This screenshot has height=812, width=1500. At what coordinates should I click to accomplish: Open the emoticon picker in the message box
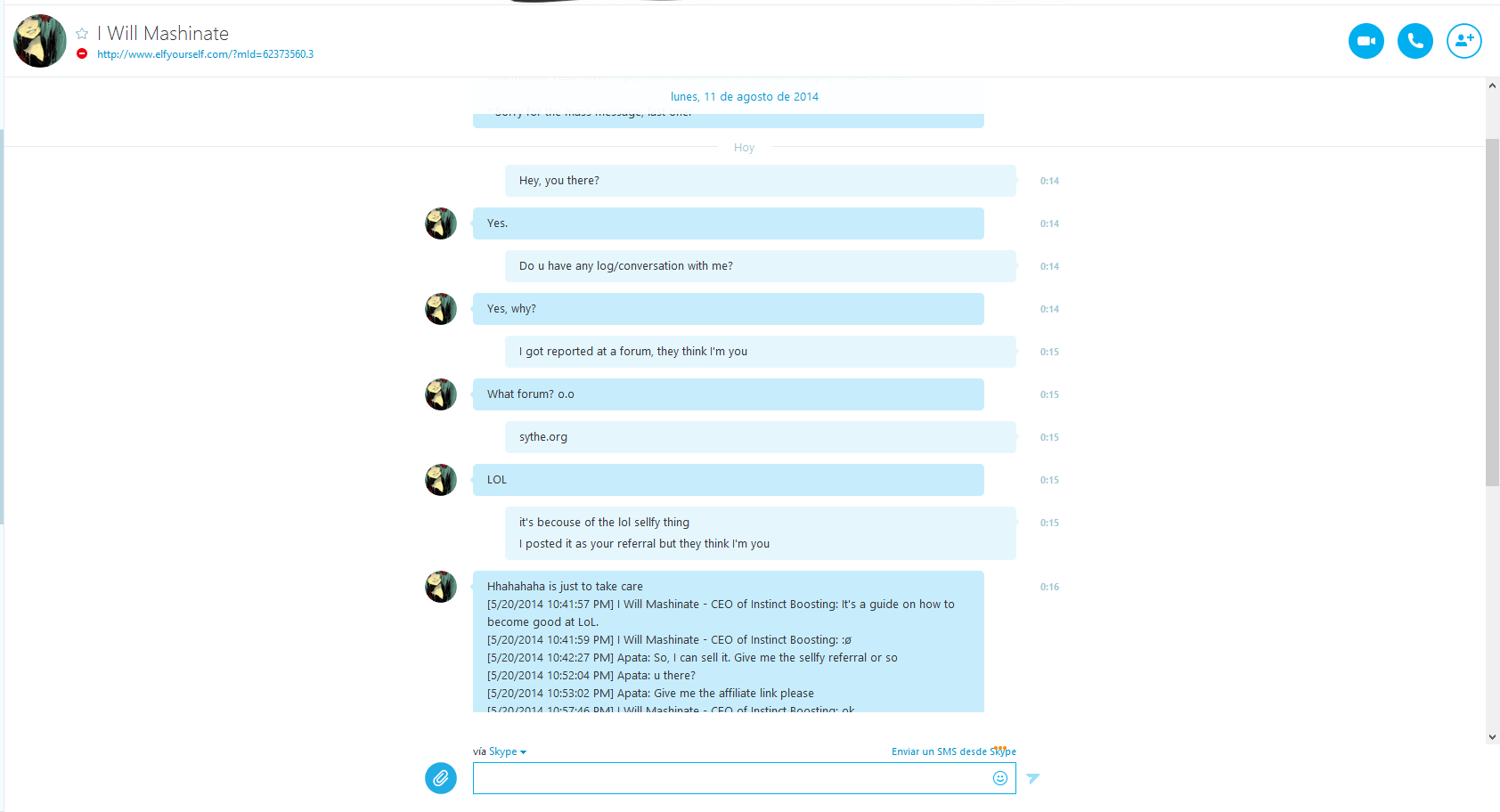point(1000,778)
